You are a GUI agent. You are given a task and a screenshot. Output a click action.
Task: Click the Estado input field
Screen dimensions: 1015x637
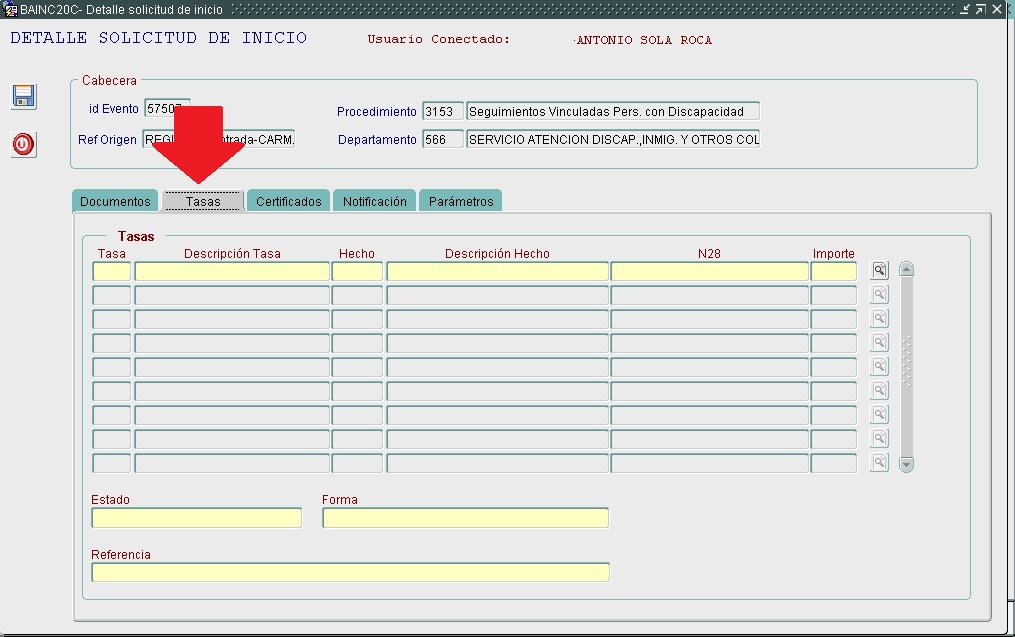[196, 517]
